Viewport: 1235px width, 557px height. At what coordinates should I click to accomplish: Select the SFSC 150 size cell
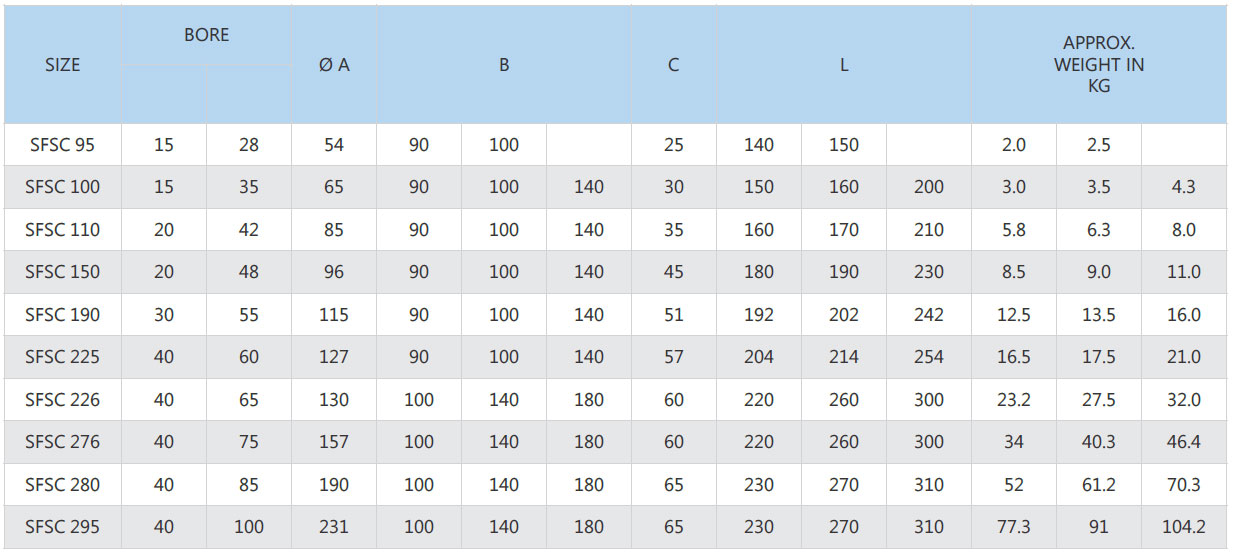63,272
